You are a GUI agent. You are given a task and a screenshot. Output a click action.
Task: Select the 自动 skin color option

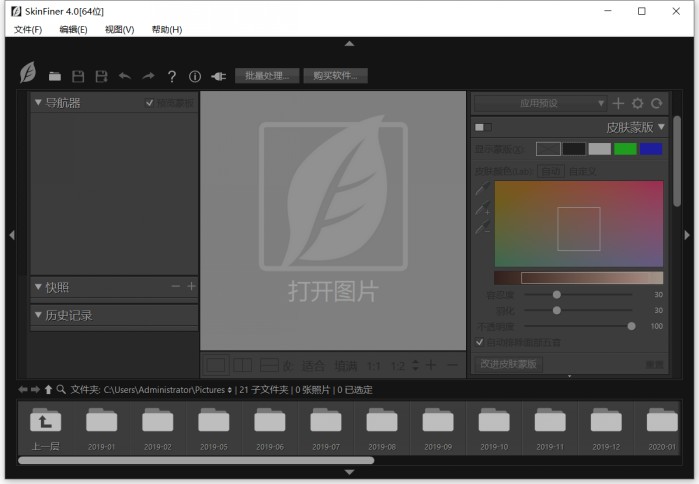point(551,171)
